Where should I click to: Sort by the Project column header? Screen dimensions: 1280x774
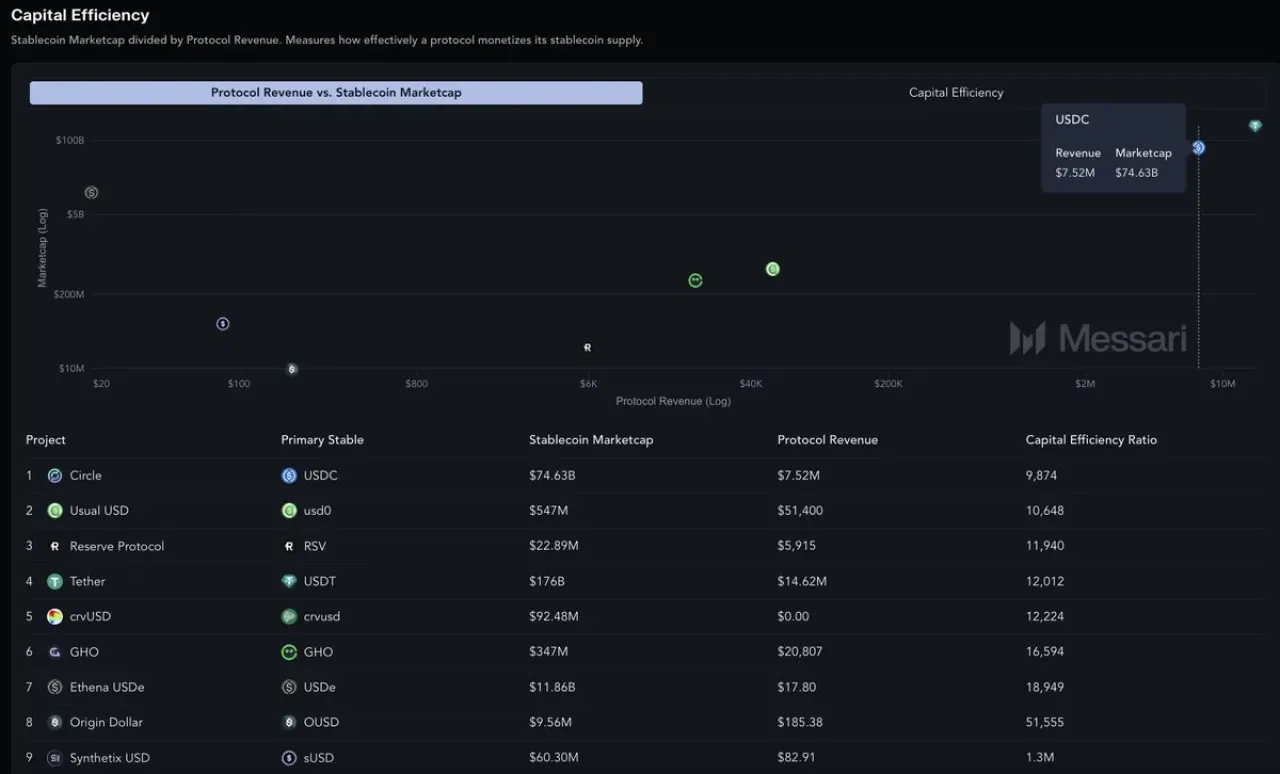(x=46, y=440)
